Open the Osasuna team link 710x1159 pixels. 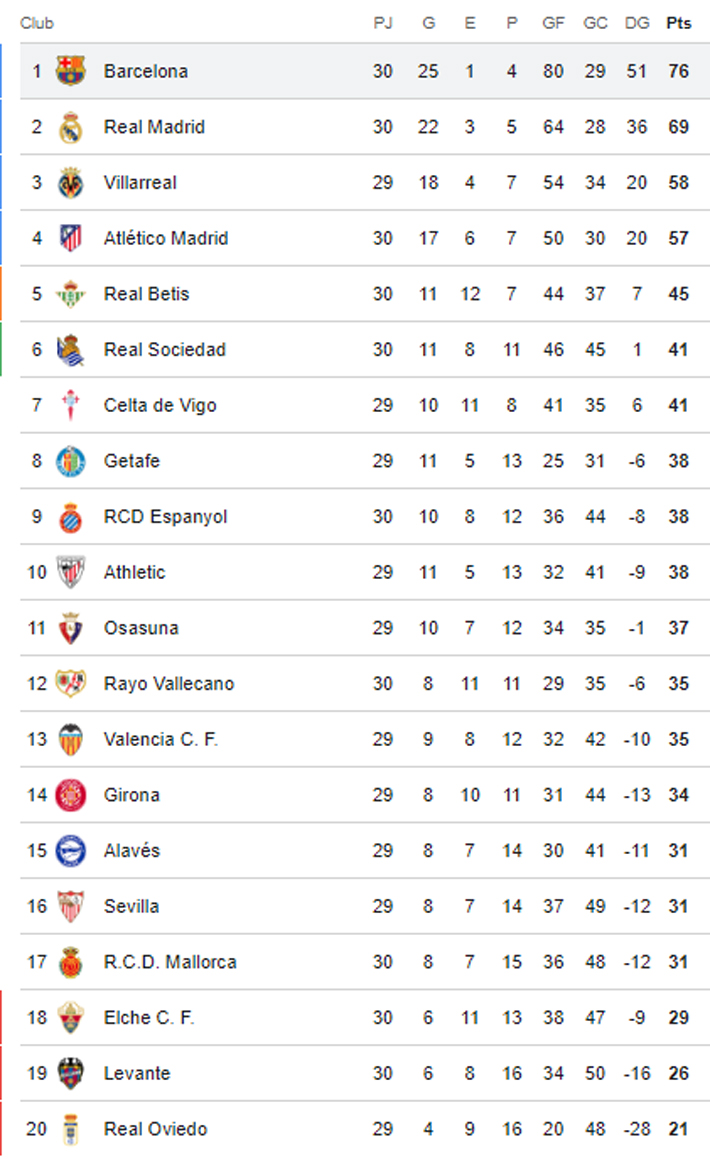141,628
